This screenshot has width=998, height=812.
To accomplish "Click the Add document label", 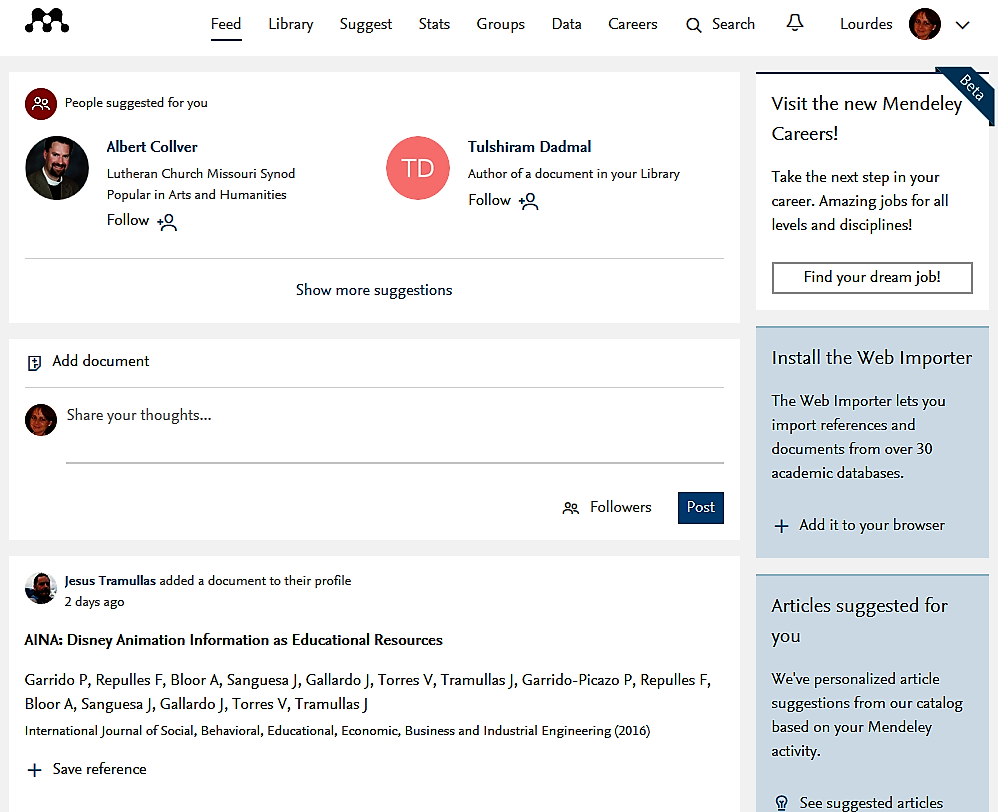I will coord(101,361).
